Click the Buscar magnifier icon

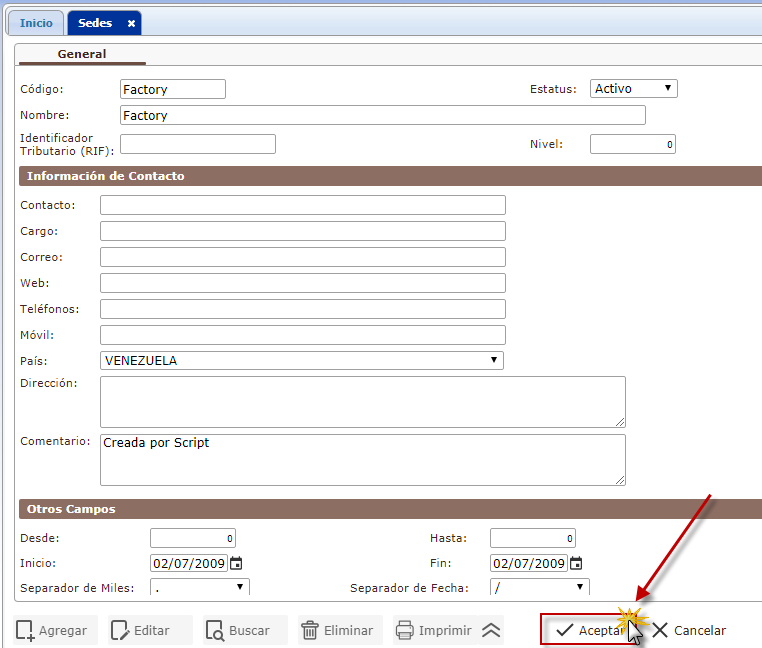[x=215, y=630]
